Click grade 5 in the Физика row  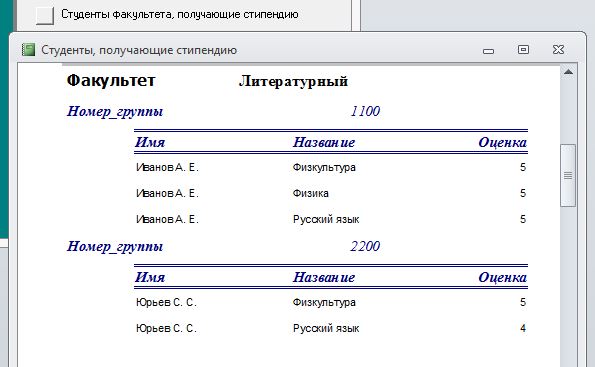(x=523, y=193)
